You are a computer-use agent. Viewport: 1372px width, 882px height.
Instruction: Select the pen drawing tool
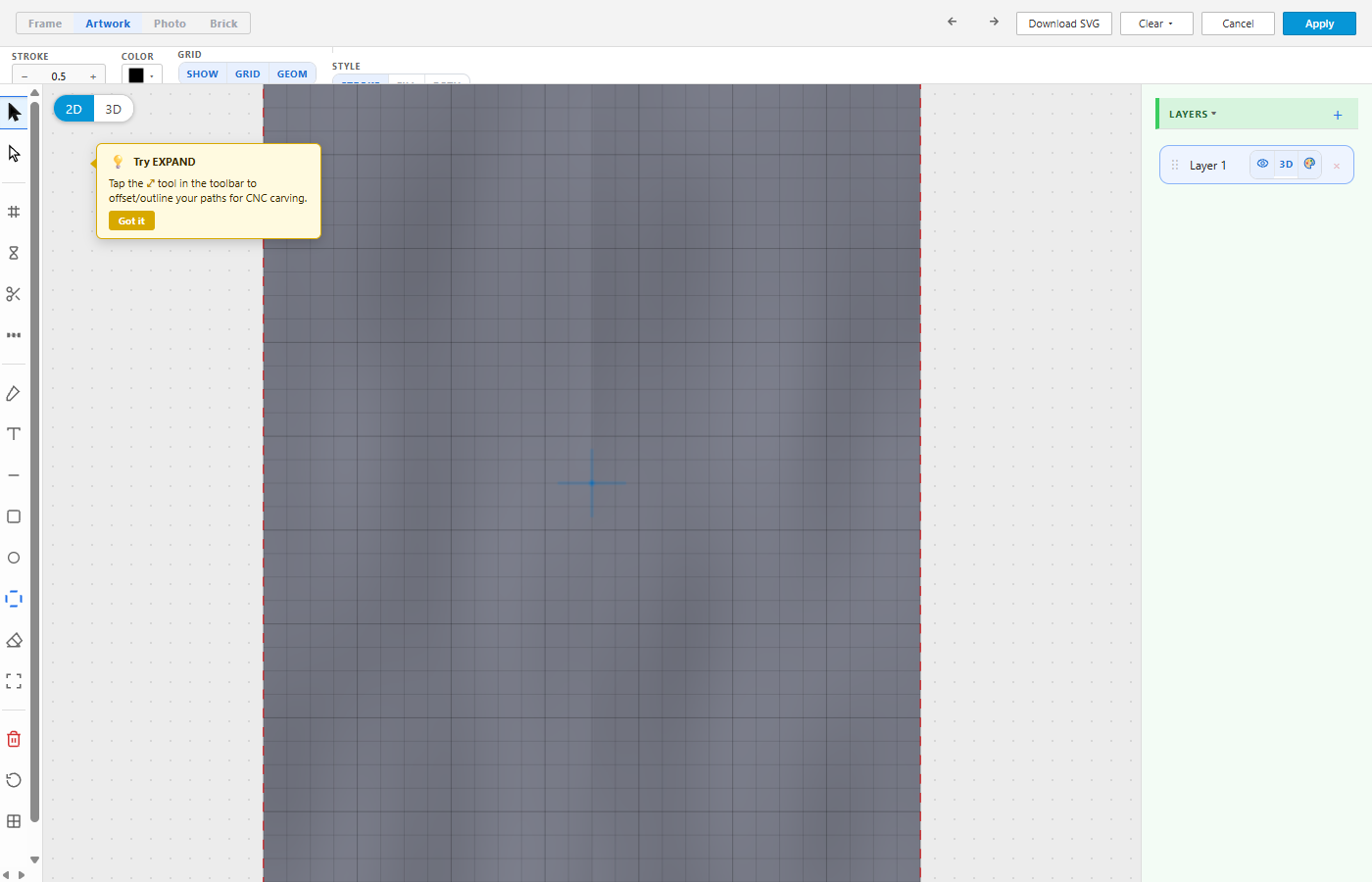pyautogui.click(x=14, y=393)
